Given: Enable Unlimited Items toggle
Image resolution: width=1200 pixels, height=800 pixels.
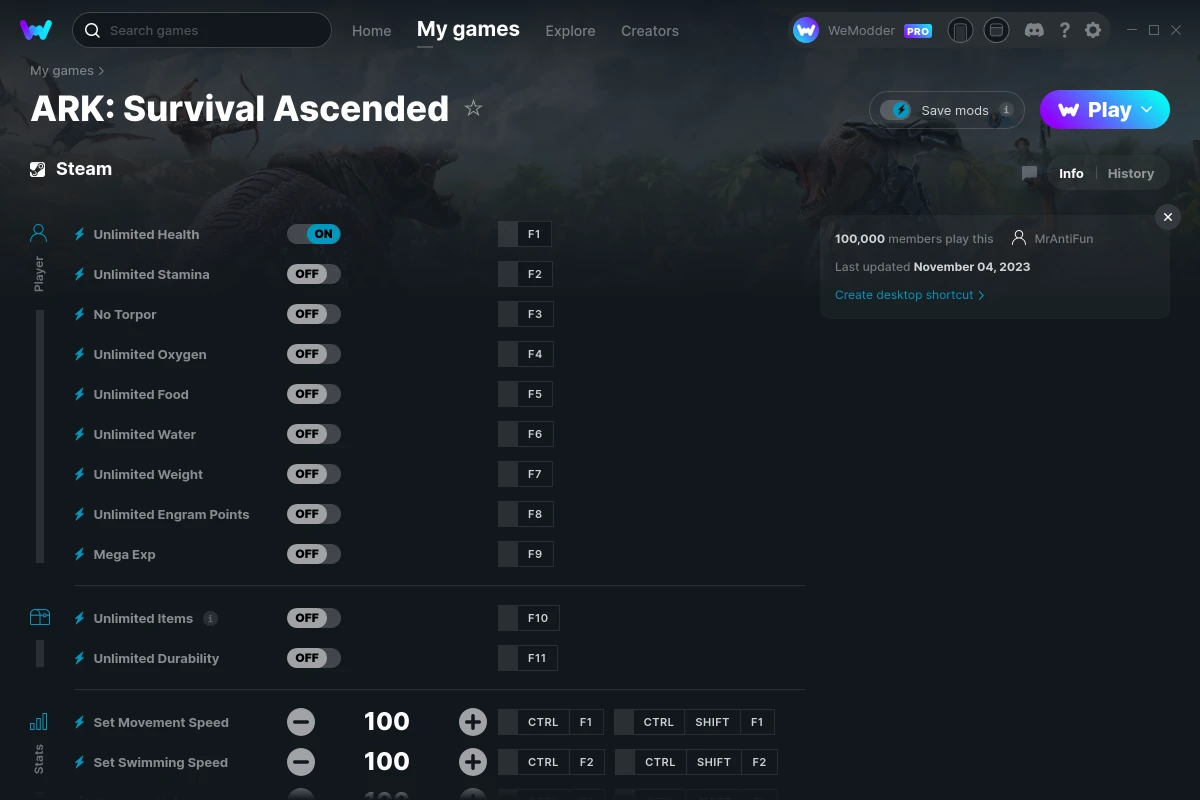Looking at the screenshot, I should (314, 618).
